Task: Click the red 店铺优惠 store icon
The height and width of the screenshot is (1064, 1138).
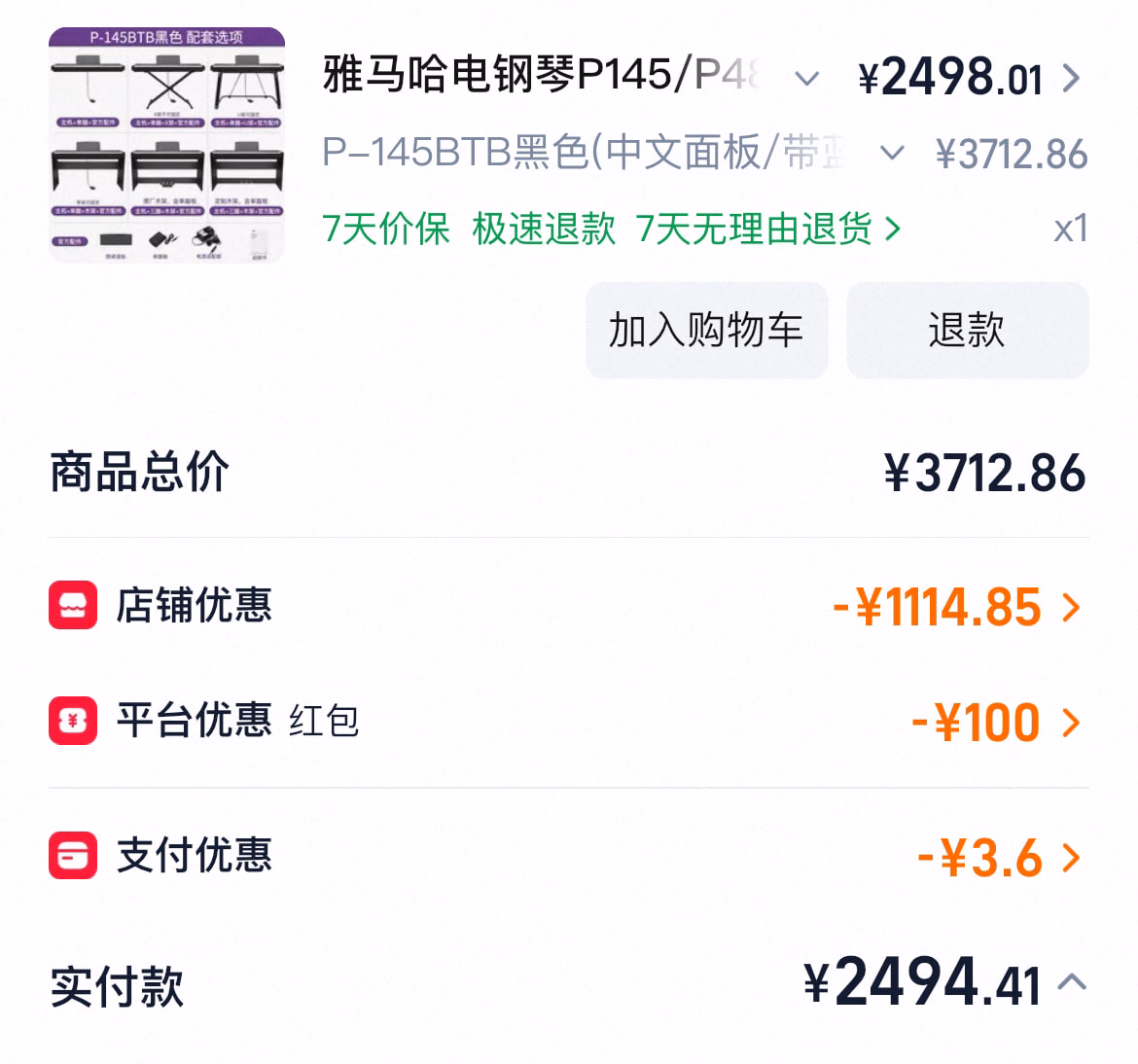Action: 73,605
